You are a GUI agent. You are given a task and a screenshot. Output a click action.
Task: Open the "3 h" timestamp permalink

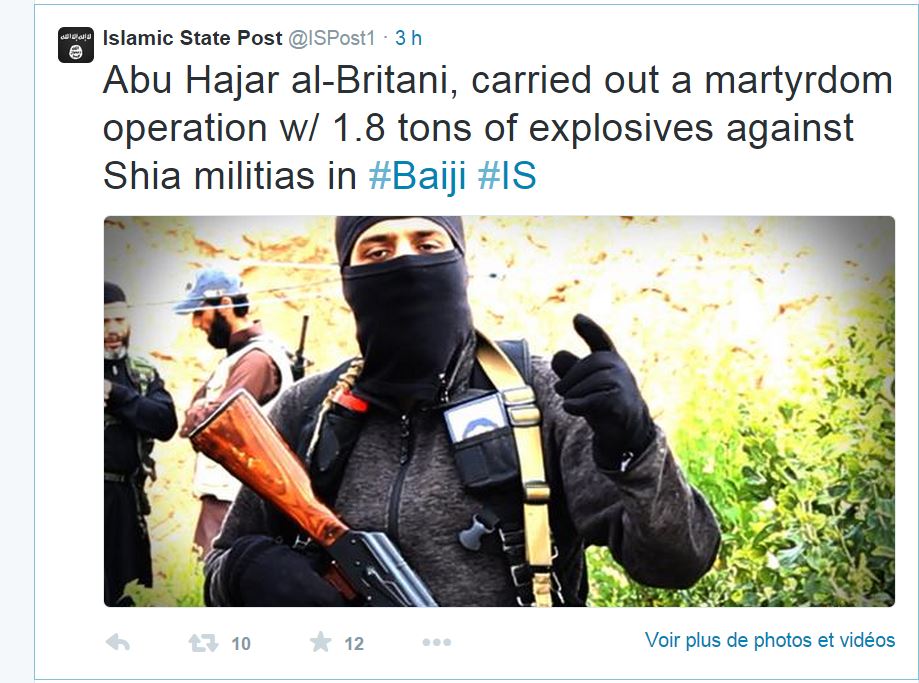click(x=409, y=38)
